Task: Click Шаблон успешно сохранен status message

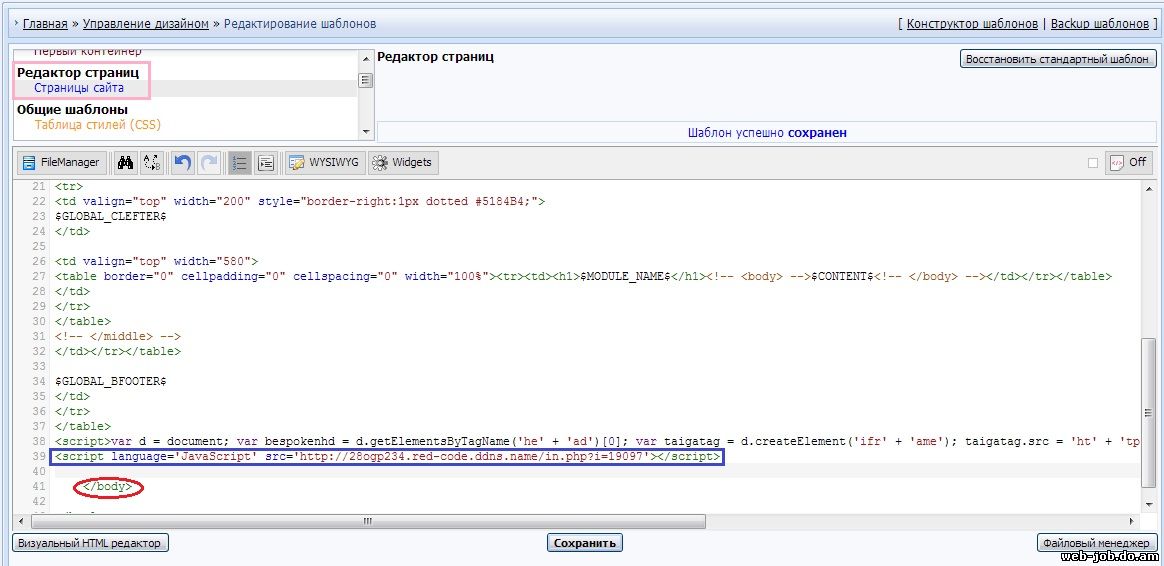Action: tap(767, 133)
